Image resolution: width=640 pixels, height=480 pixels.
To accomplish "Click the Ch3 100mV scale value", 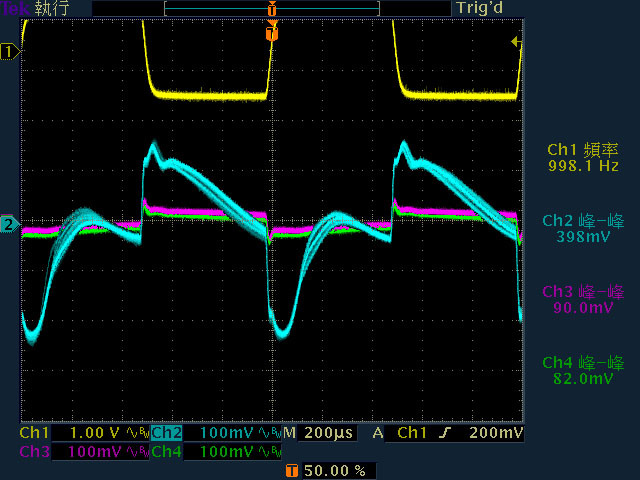I will (x=94, y=452).
